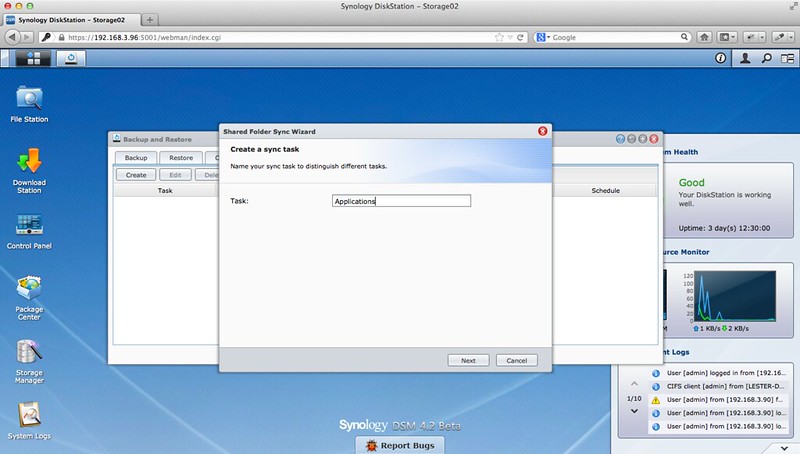Click Next in the sync wizard

[468, 360]
